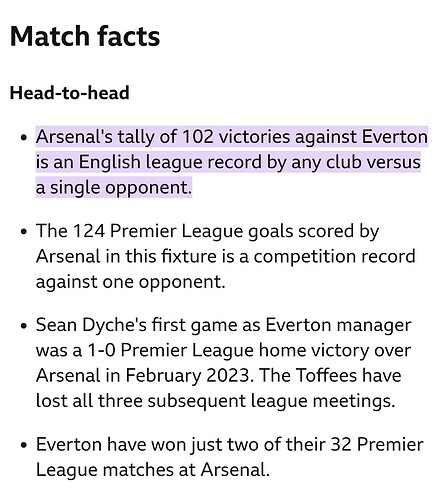The width and height of the screenshot is (440, 500).
Task: Click the number 124 in second fact
Action: tap(89, 231)
